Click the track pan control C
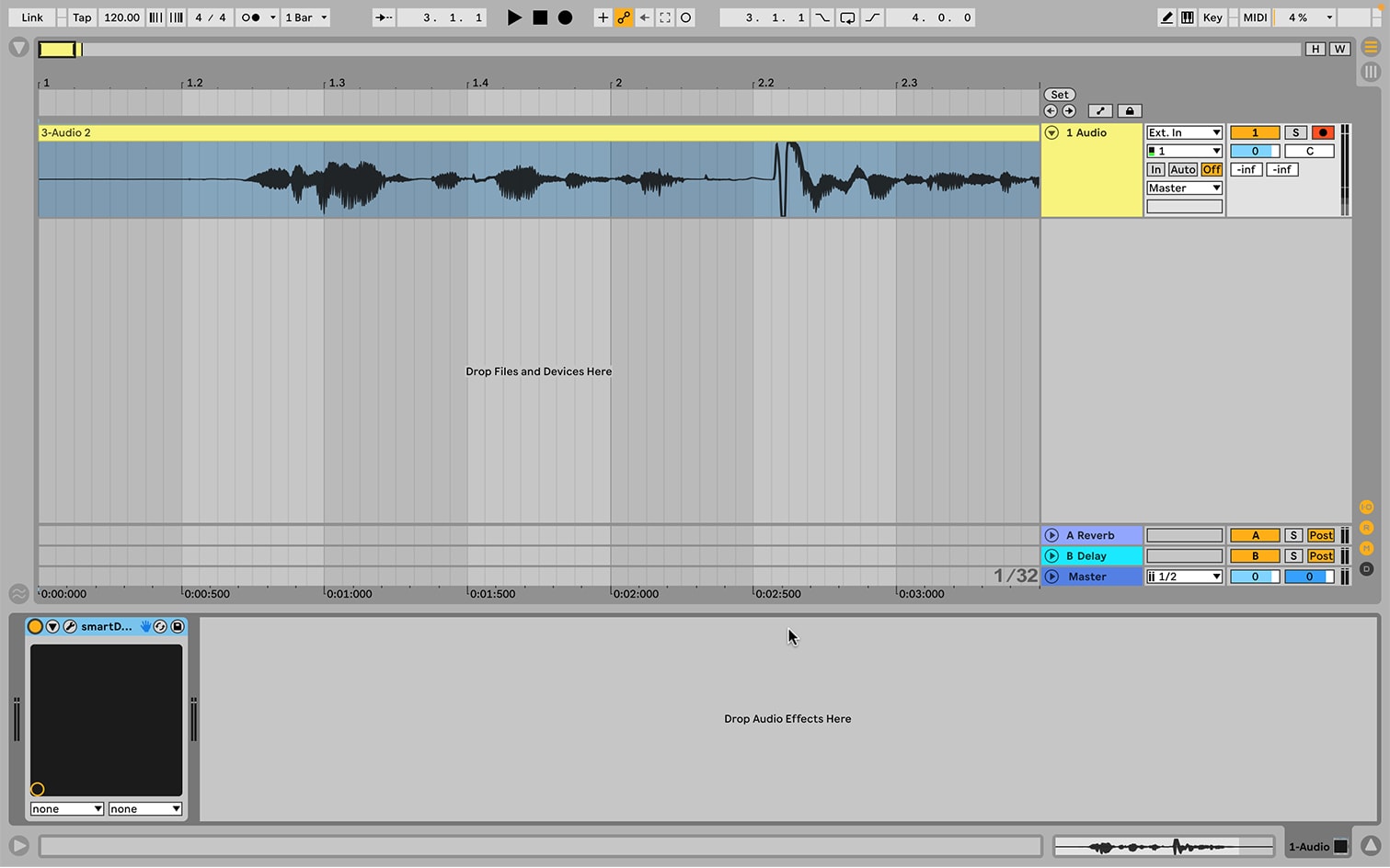This screenshot has height=868, width=1390. [x=1309, y=152]
